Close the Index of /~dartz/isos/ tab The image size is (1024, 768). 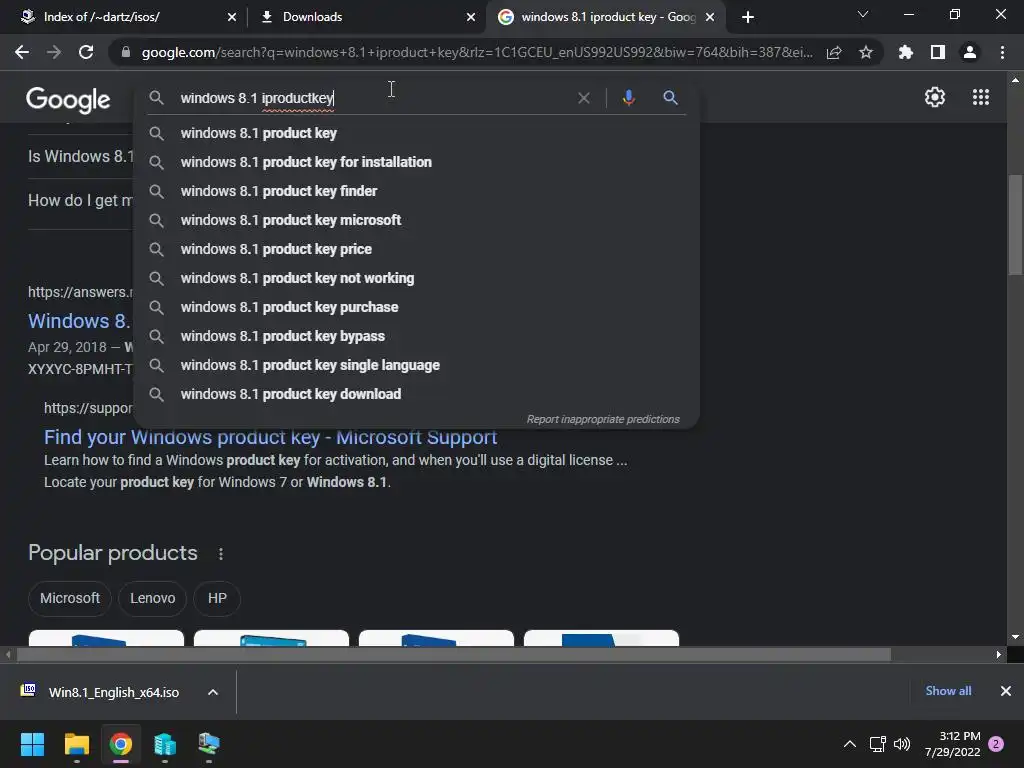(232, 17)
